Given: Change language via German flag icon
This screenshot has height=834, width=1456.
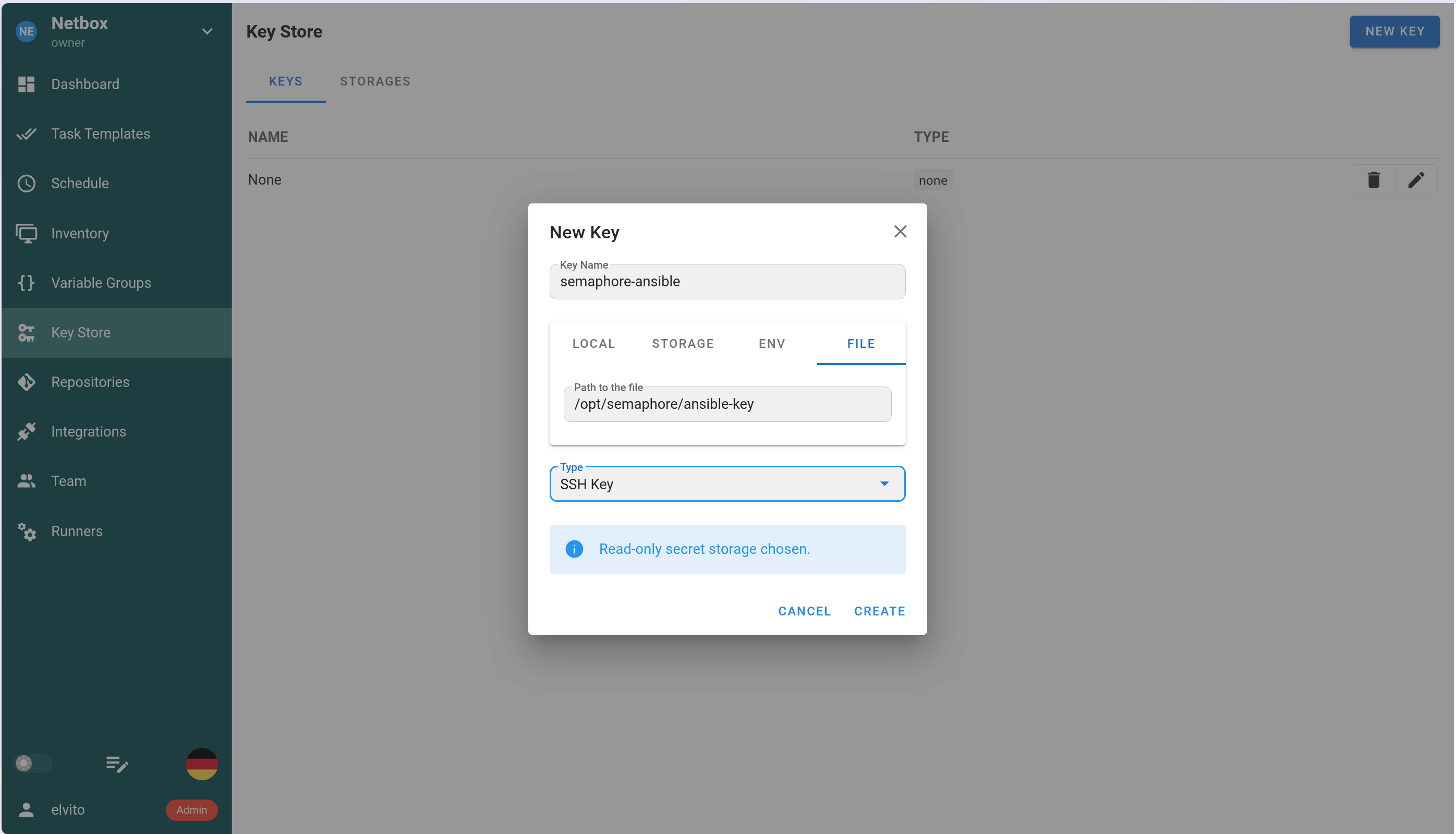Looking at the screenshot, I should pyautogui.click(x=202, y=764).
